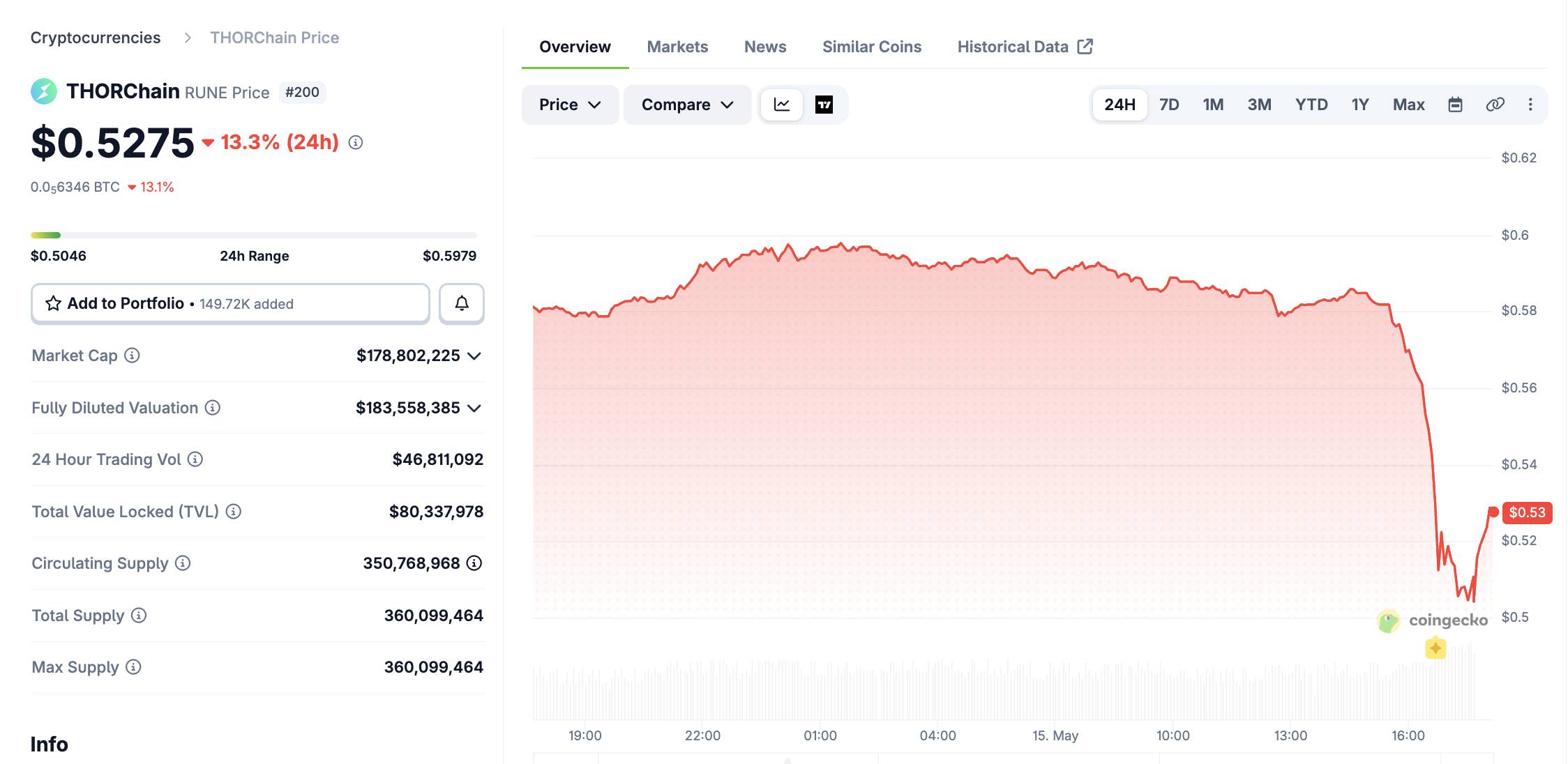Switch to the line chart view icon
Screen dimensions: 1568x764
[782, 105]
